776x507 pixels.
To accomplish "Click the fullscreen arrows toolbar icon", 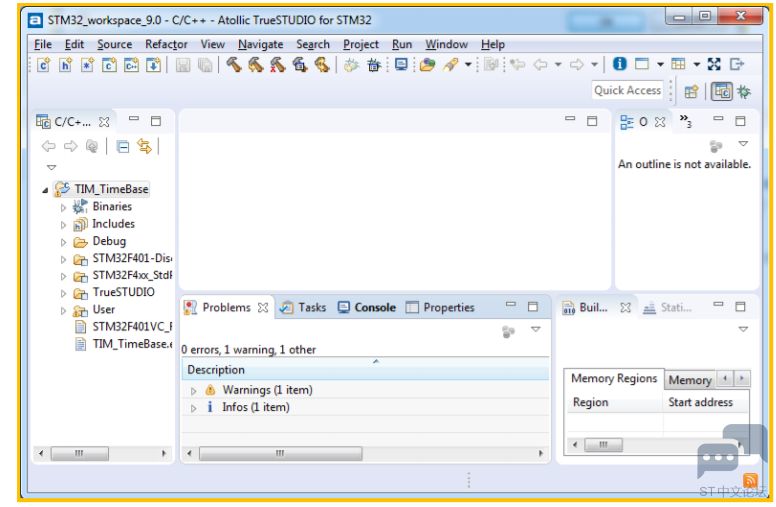I will click(714, 64).
